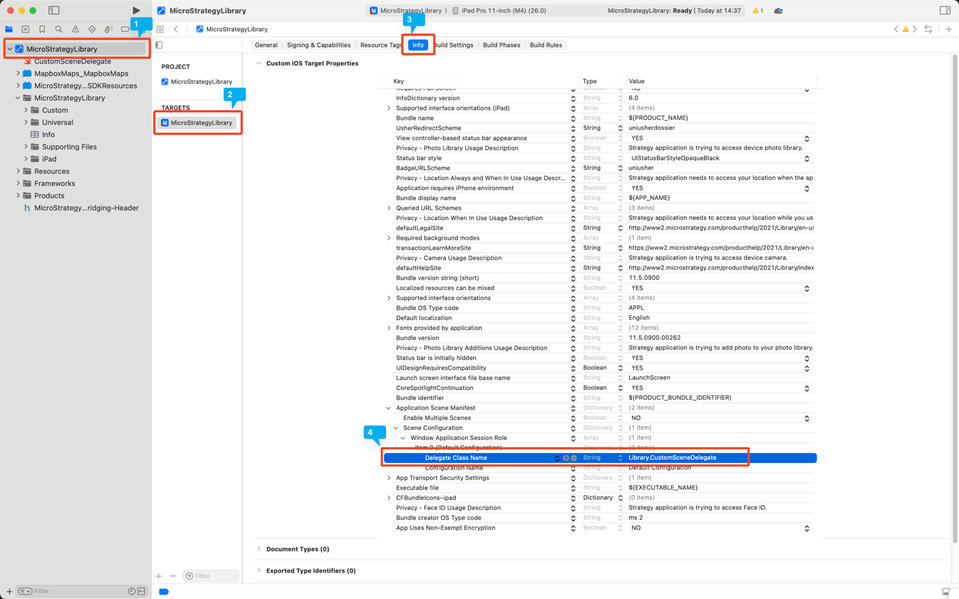
Task: Collapse Application Scene Manifest row
Action: coord(388,408)
